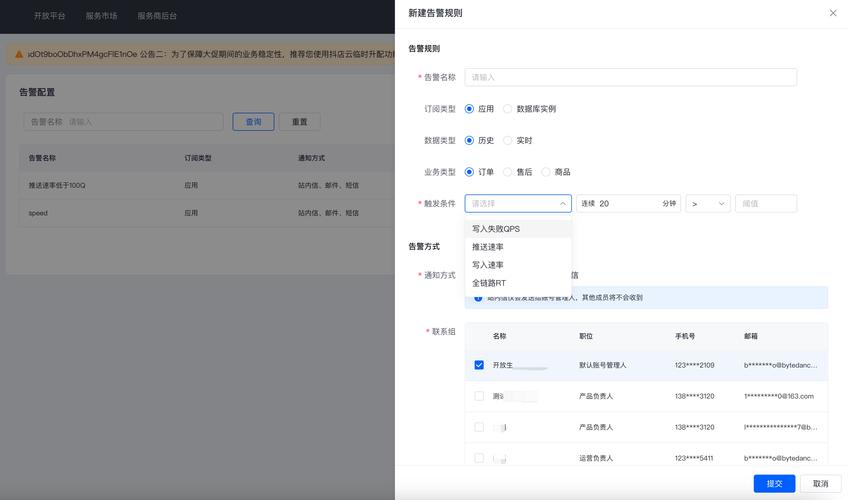Viewport: 849px width, 500px height.
Task: Click the warning icon in the announcement banner
Action: 19,55
